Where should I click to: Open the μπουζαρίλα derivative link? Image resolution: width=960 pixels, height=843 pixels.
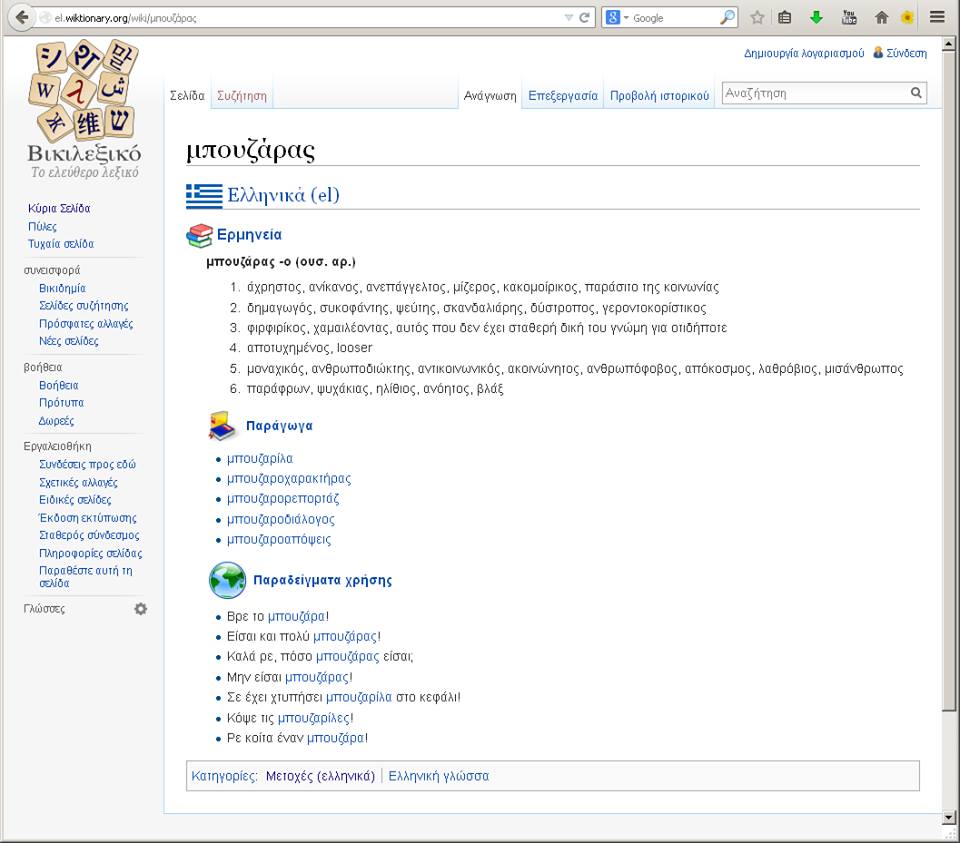point(260,459)
